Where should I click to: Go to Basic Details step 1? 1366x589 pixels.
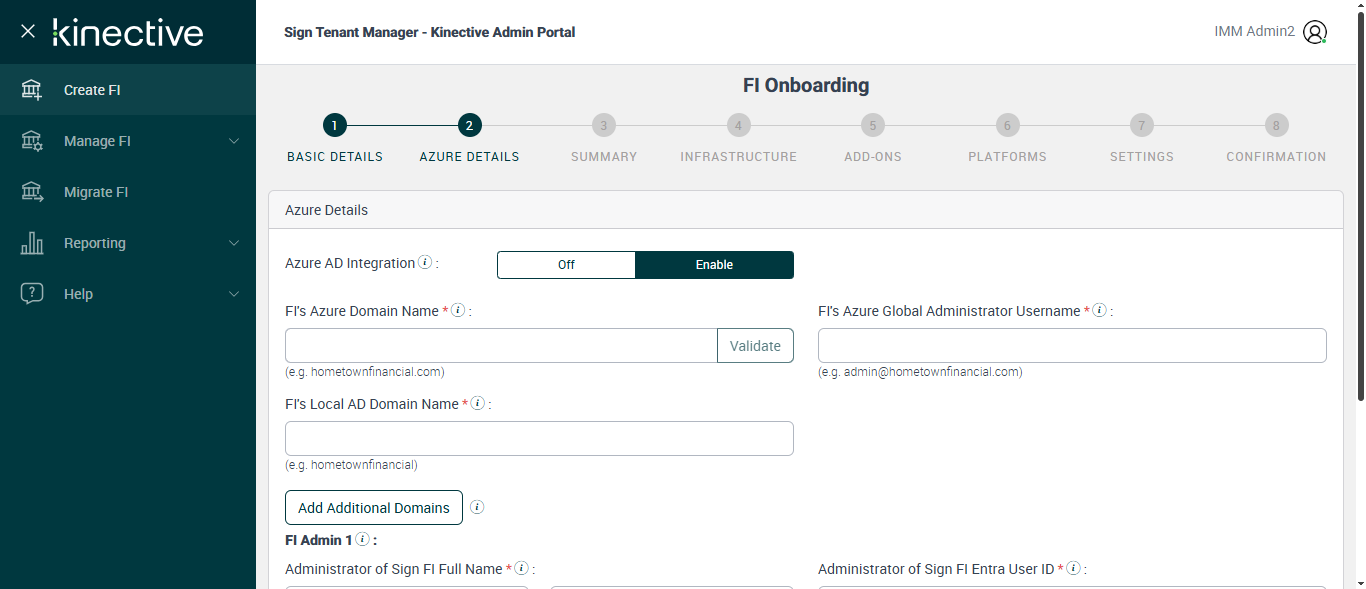[x=334, y=125]
